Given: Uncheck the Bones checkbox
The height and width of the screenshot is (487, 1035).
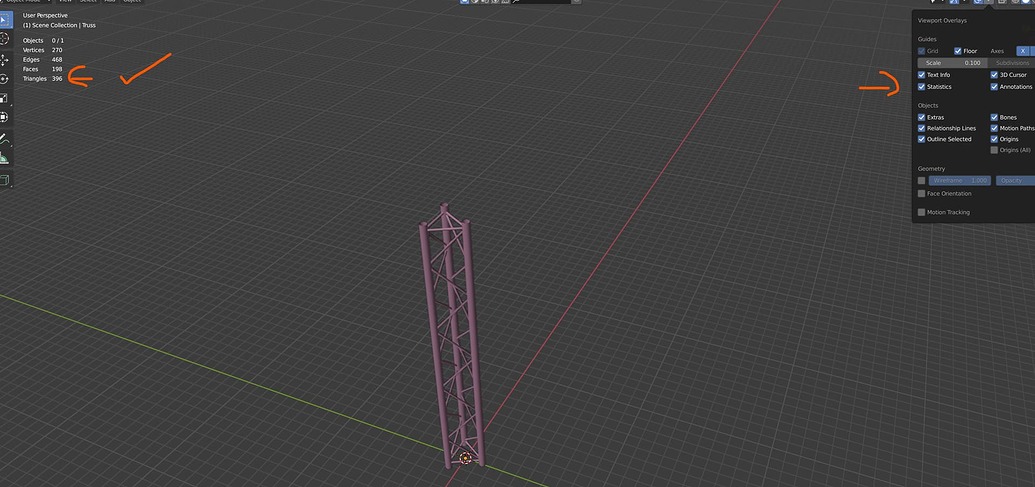Looking at the screenshot, I should pos(994,117).
